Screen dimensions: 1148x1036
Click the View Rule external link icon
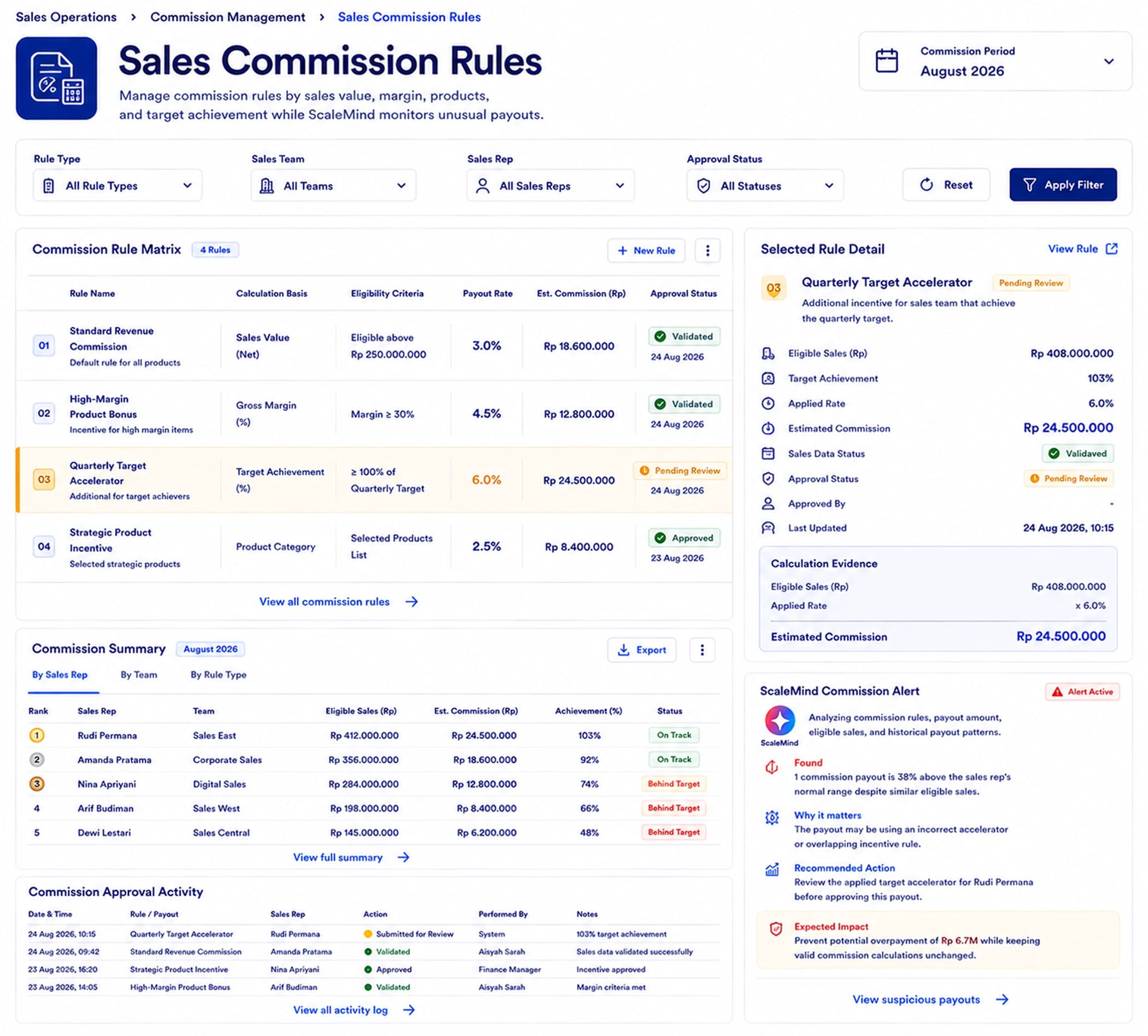coord(1111,249)
